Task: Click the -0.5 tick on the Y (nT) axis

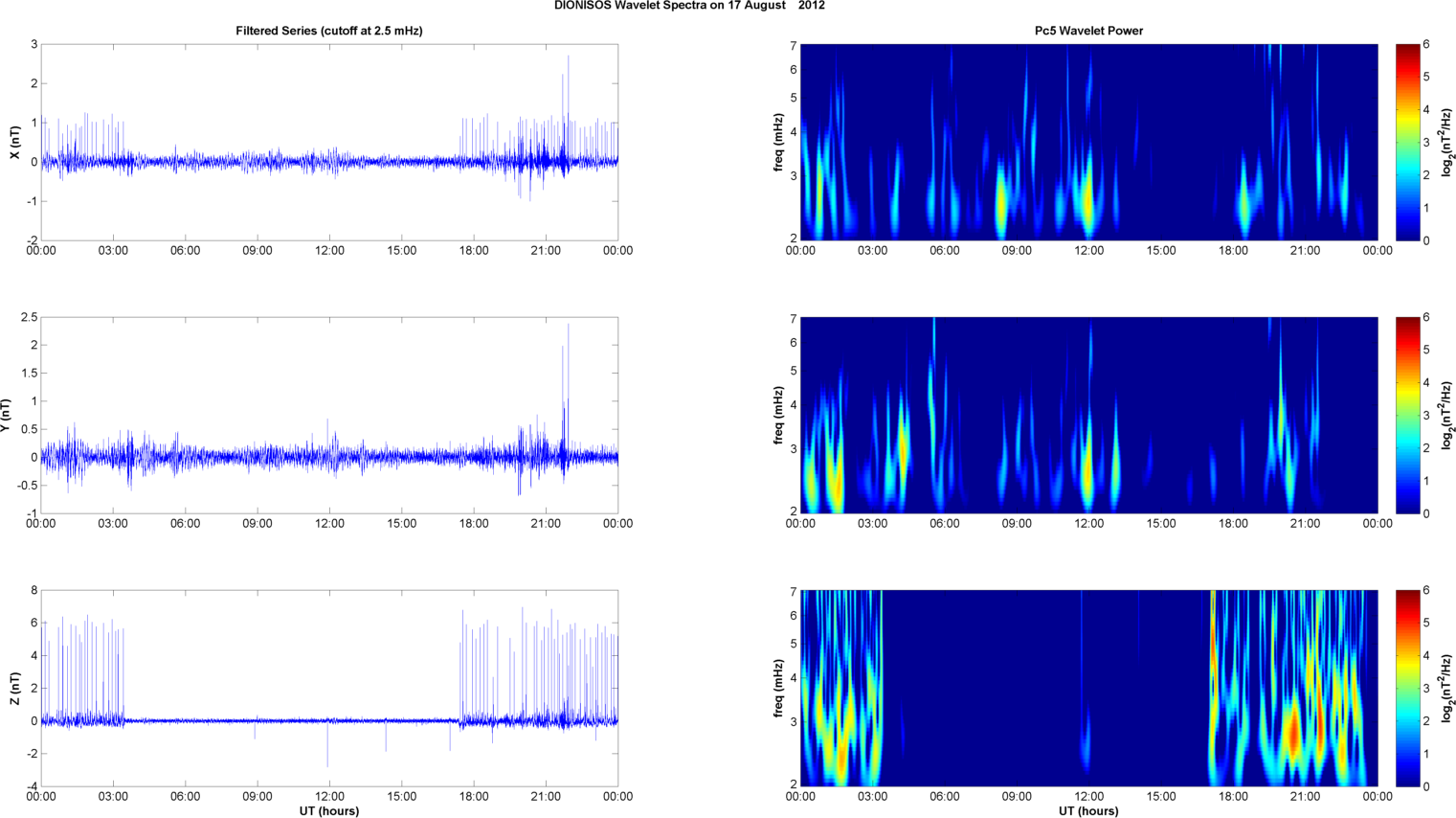Action: 27,486
